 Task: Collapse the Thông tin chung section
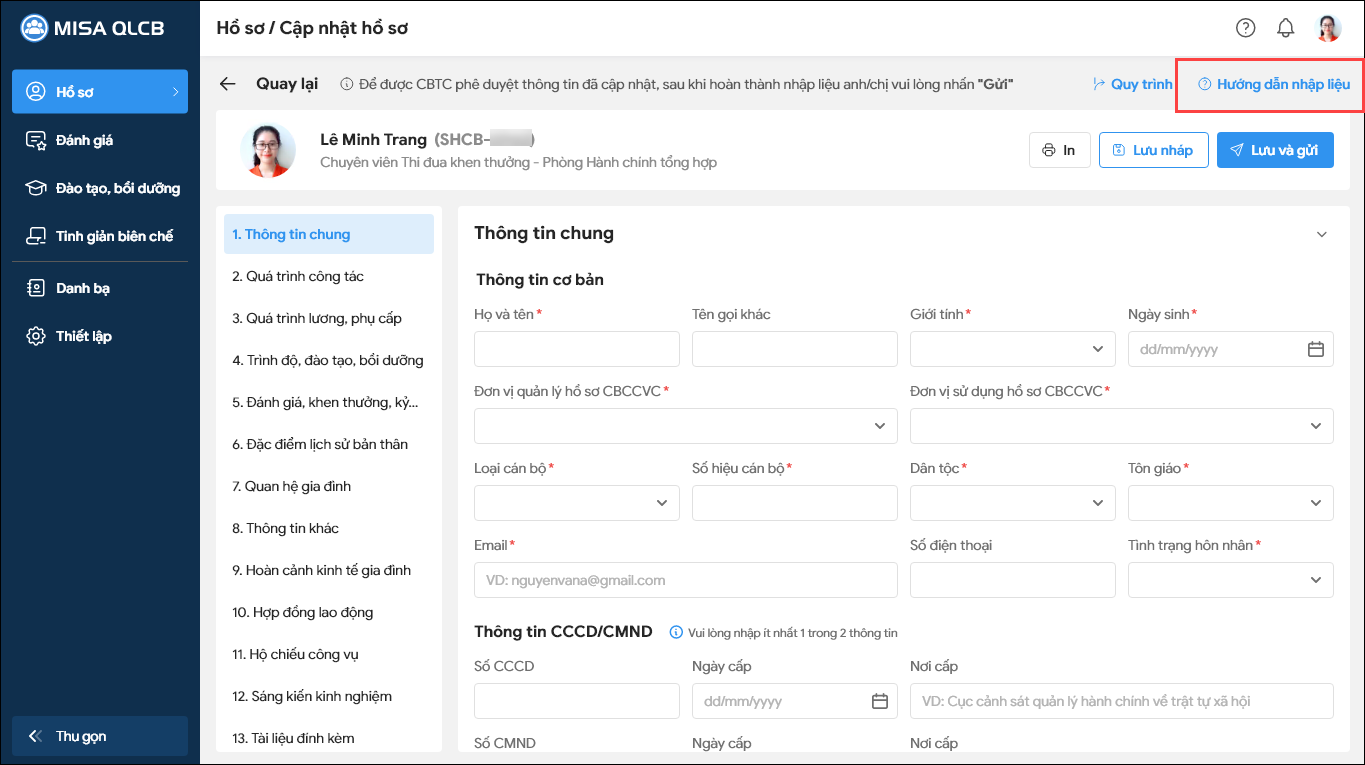(1322, 234)
